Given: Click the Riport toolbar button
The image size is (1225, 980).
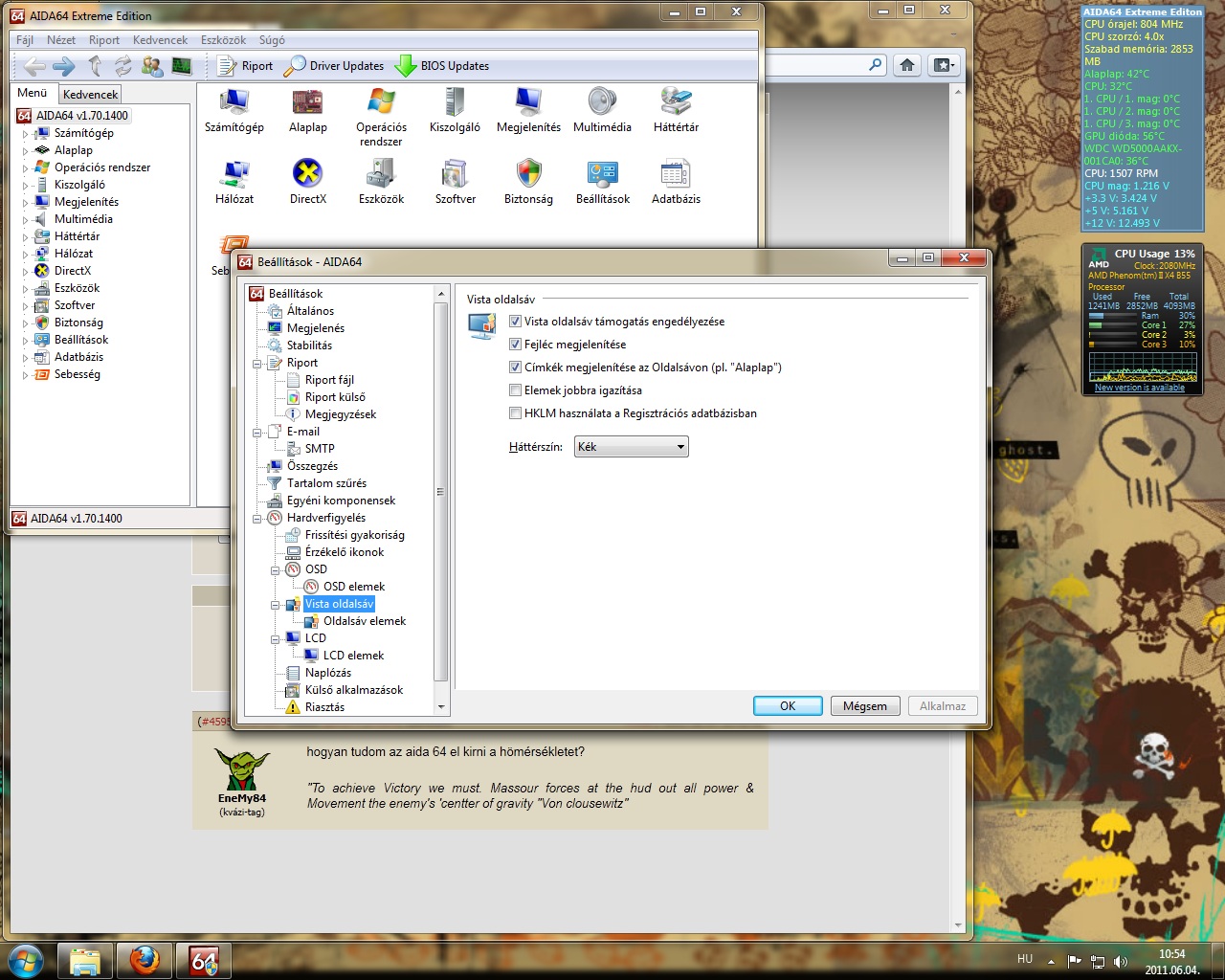Looking at the screenshot, I should 245,66.
